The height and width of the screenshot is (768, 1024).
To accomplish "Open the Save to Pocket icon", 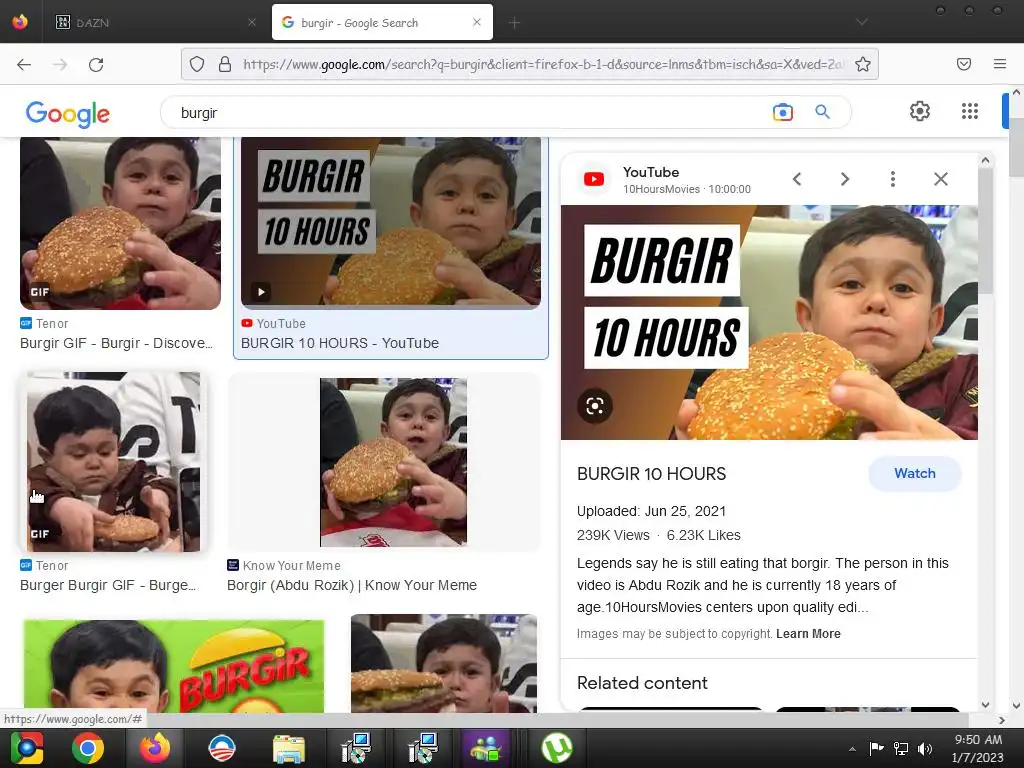I will (x=964, y=64).
